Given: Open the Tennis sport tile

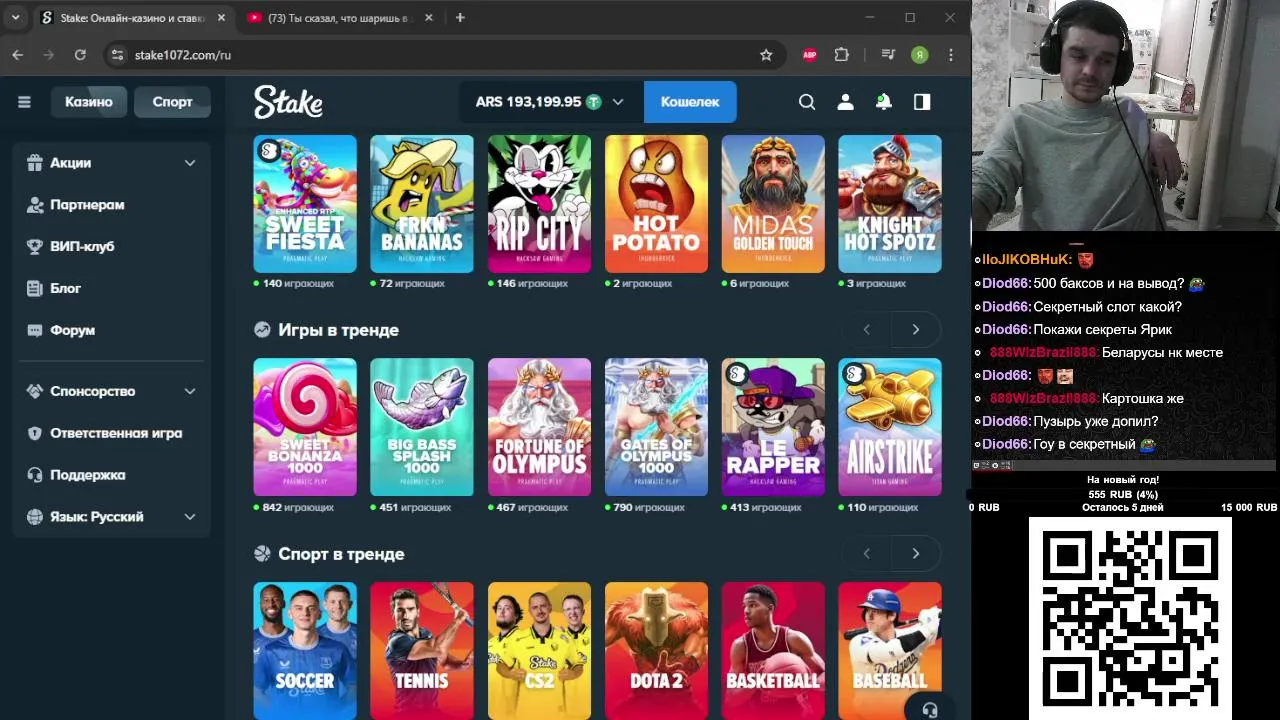Looking at the screenshot, I should [422, 651].
